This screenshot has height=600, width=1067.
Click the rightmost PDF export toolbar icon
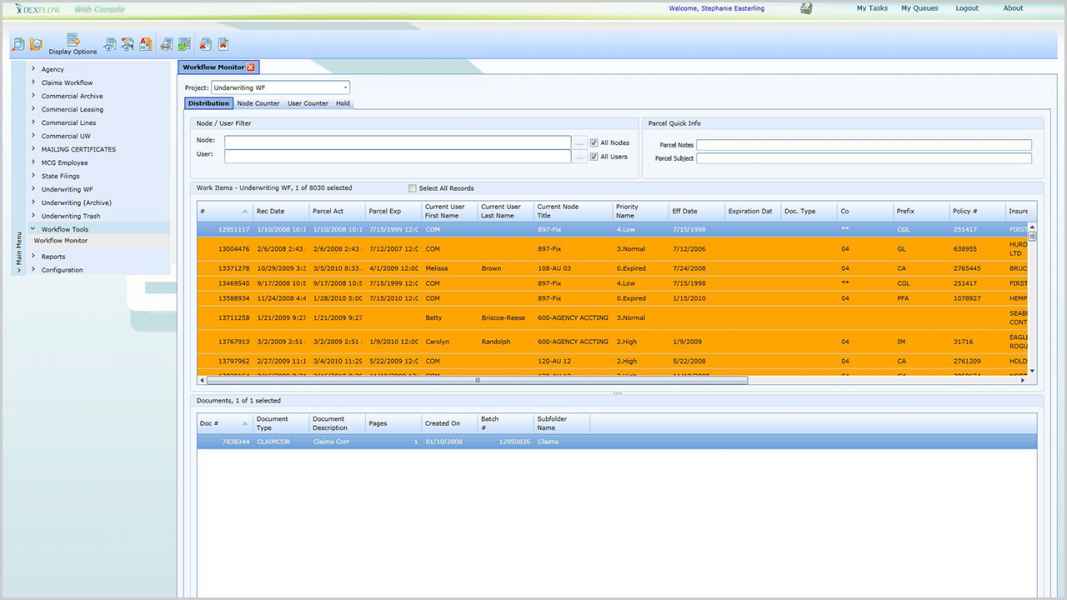point(223,45)
